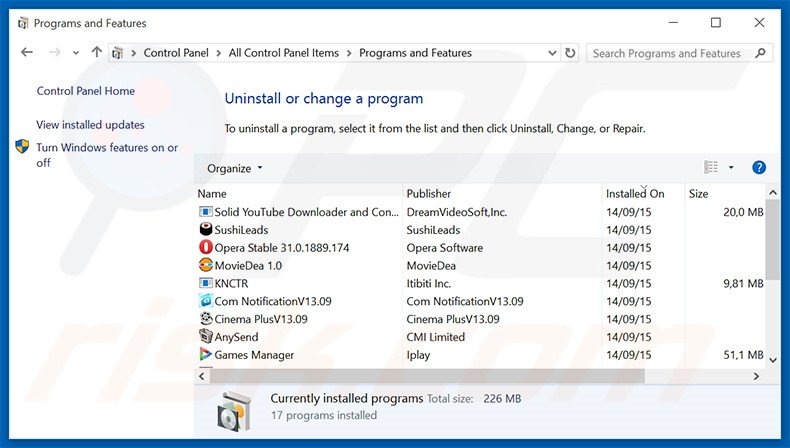Open the Organize dropdown menu
Viewport: 790px width, 448px height.
235,169
